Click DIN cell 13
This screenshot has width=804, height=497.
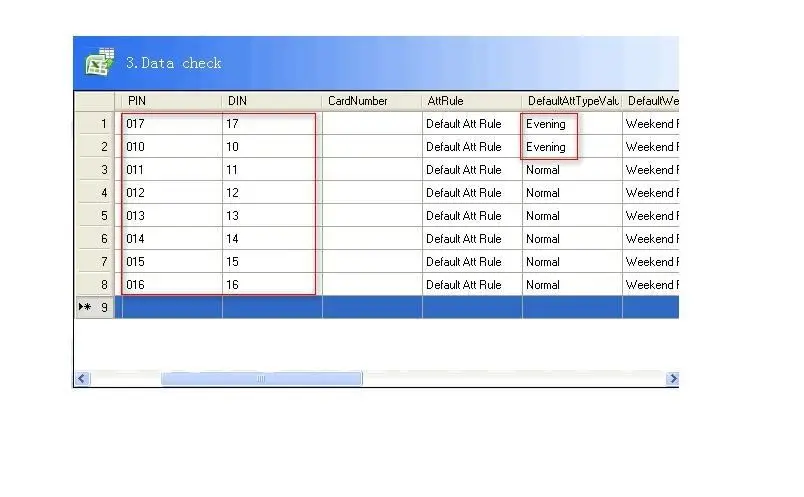click(x=272, y=216)
